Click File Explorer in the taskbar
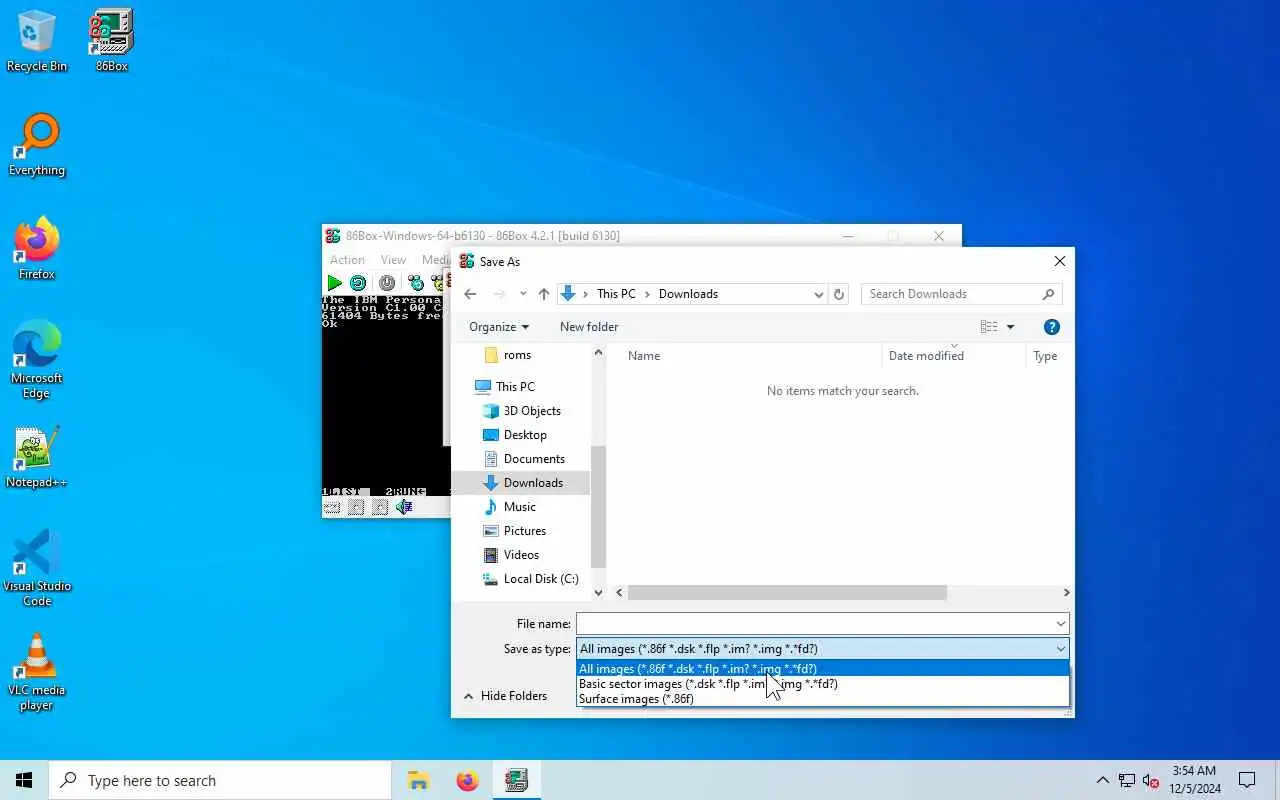Viewport: 1280px width, 800px height. (x=418, y=780)
